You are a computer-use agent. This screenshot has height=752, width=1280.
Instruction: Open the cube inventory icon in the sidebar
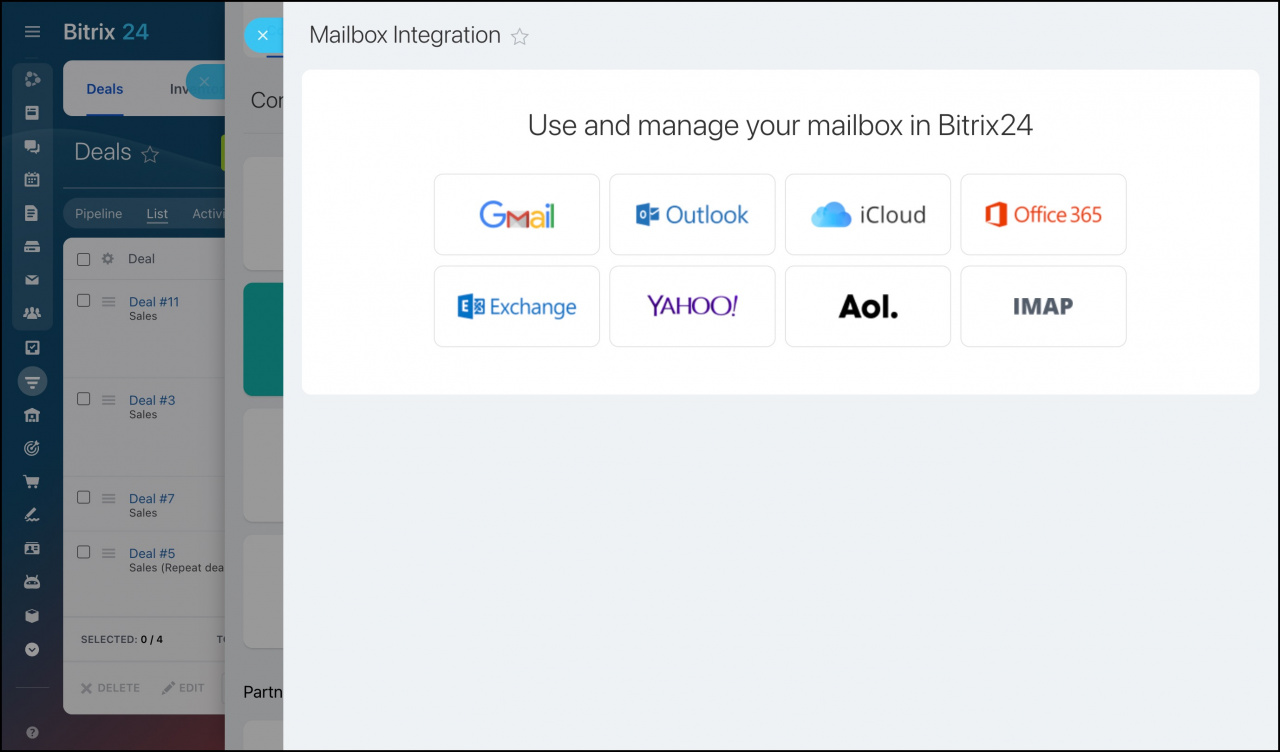pyautogui.click(x=32, y=616)
